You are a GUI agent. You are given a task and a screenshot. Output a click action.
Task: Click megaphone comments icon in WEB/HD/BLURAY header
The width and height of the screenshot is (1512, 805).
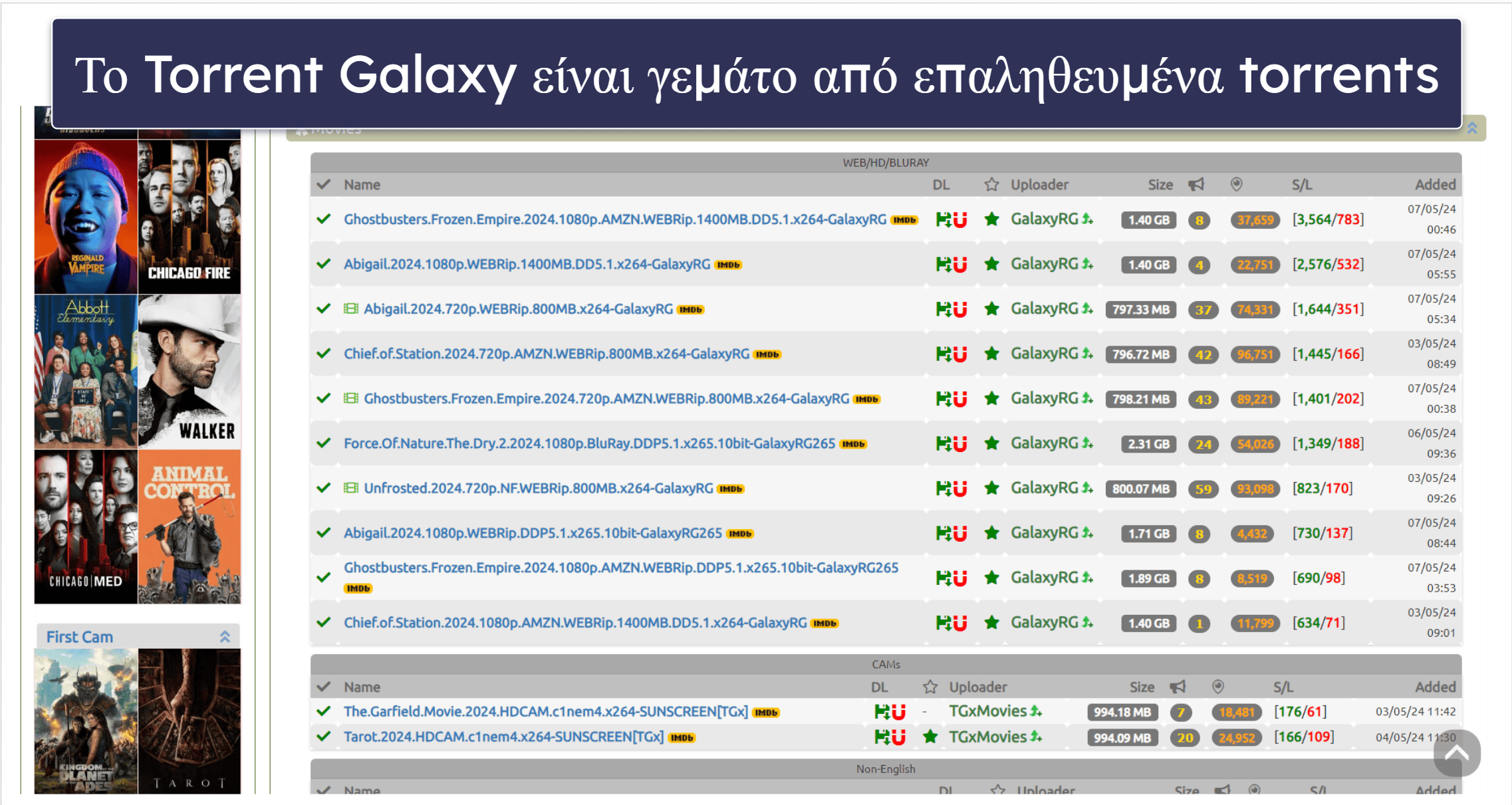point(1196,185)
